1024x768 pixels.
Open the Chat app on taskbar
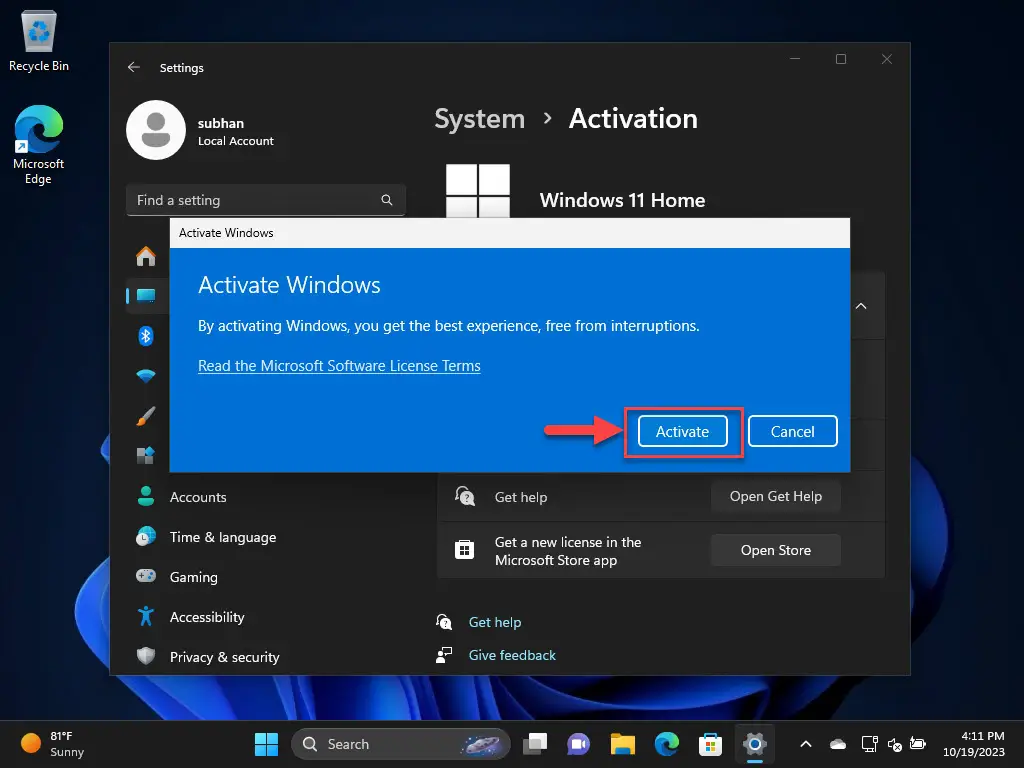point(579,744)
